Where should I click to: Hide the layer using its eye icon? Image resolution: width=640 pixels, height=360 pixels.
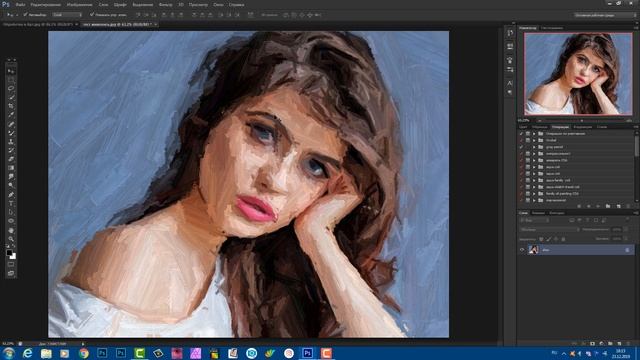tap(522, 250)
